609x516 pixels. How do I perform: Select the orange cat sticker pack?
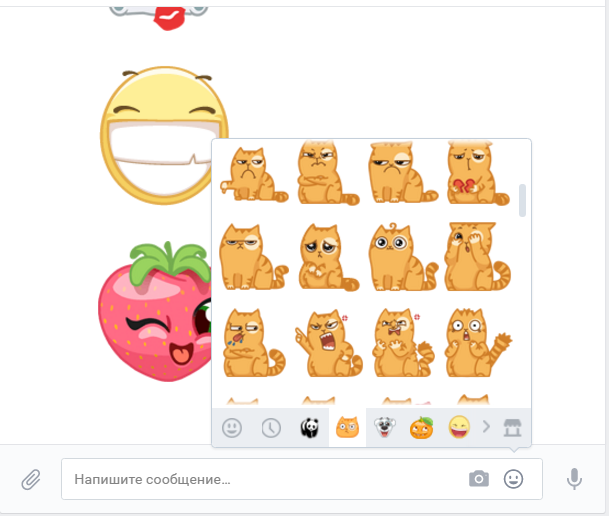(347, 427)
